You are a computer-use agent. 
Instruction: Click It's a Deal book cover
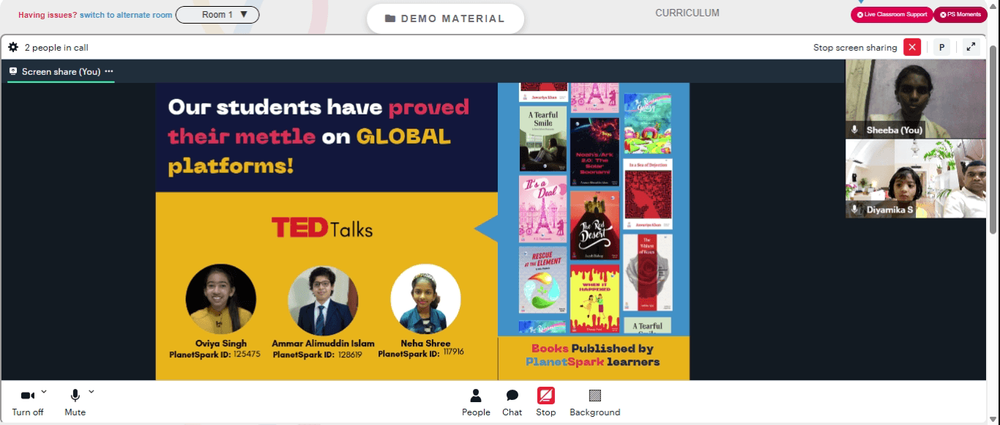543,209
